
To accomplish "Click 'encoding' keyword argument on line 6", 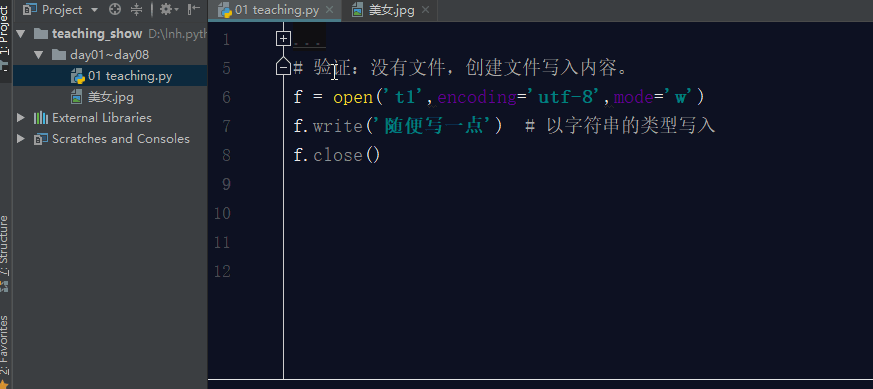I will pyautogui.click(x=477, y=98).
